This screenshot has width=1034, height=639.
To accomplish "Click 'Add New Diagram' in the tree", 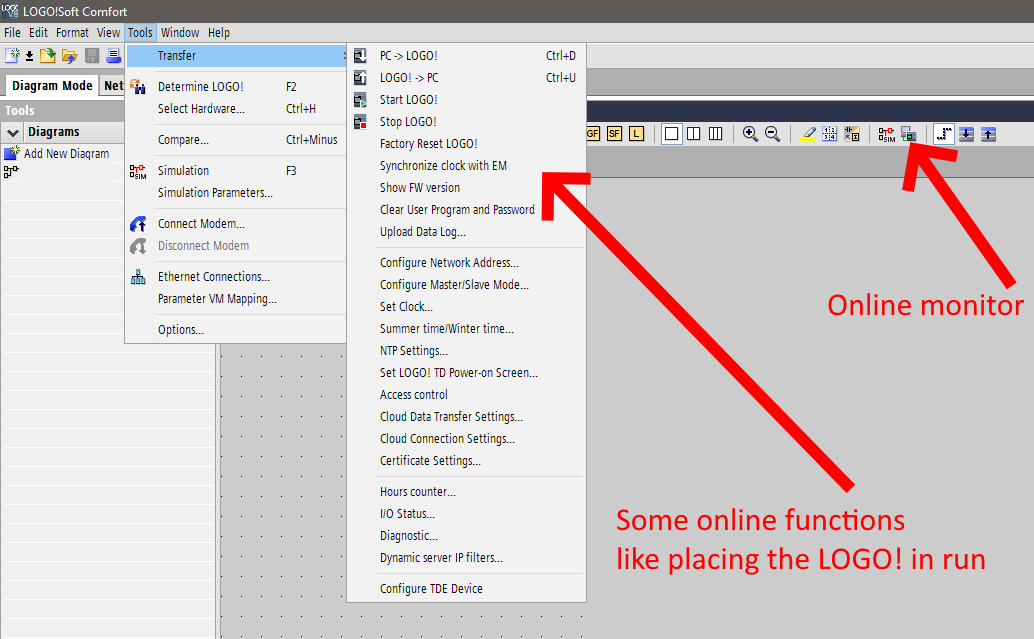I will point(66,154).
